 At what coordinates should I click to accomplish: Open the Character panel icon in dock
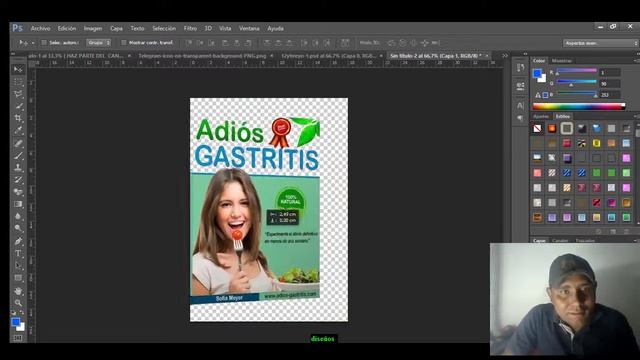coord(520,105)
